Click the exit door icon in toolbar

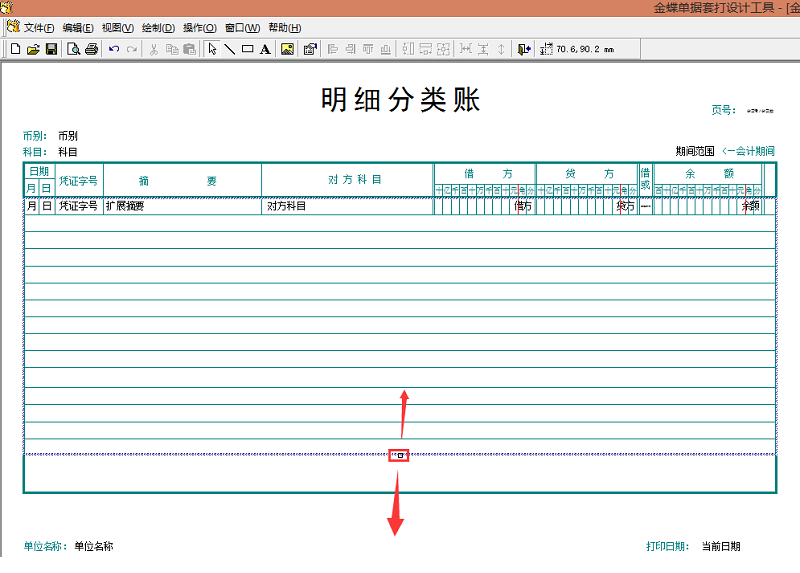pyautogui.click(x=524, y=49)
